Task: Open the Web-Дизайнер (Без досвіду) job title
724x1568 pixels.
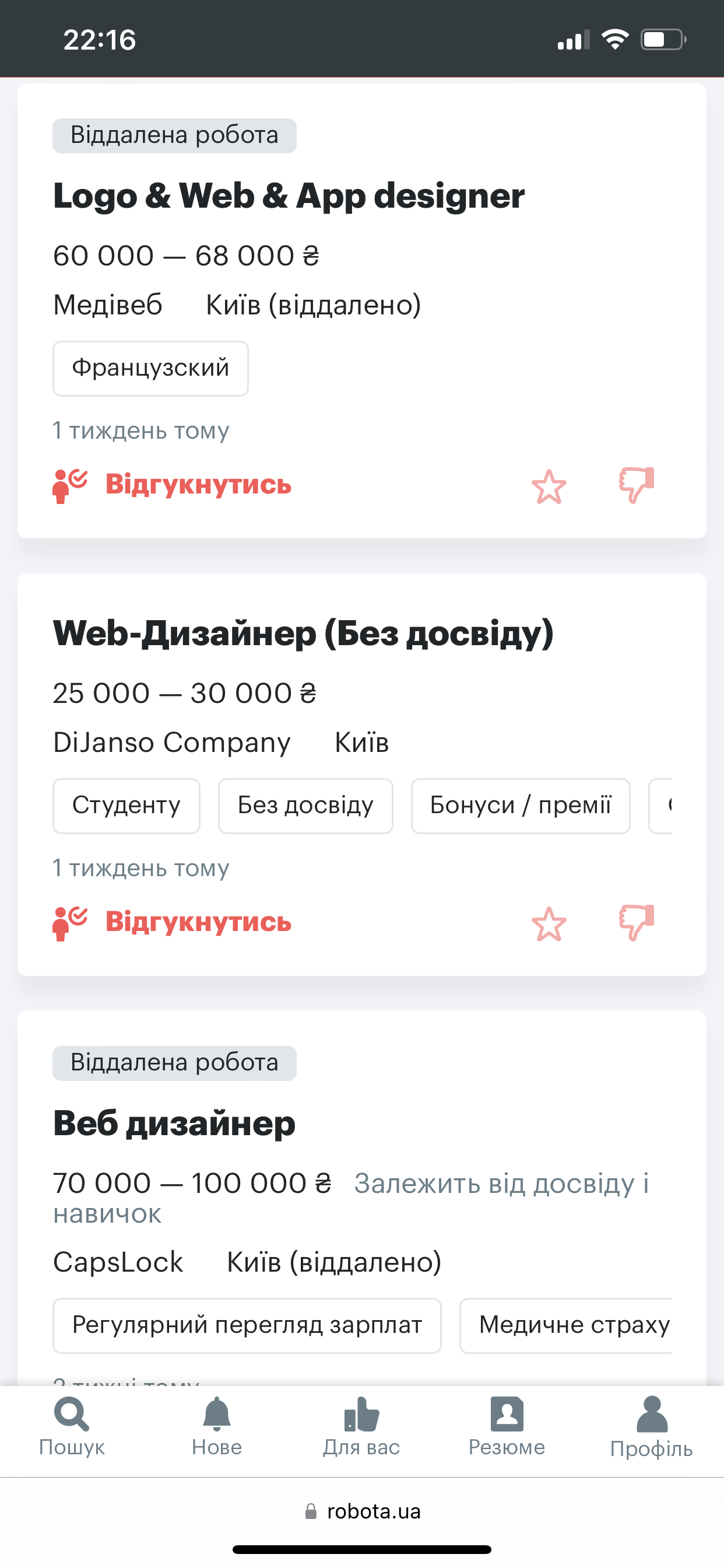Action: [x=303, y=633]
